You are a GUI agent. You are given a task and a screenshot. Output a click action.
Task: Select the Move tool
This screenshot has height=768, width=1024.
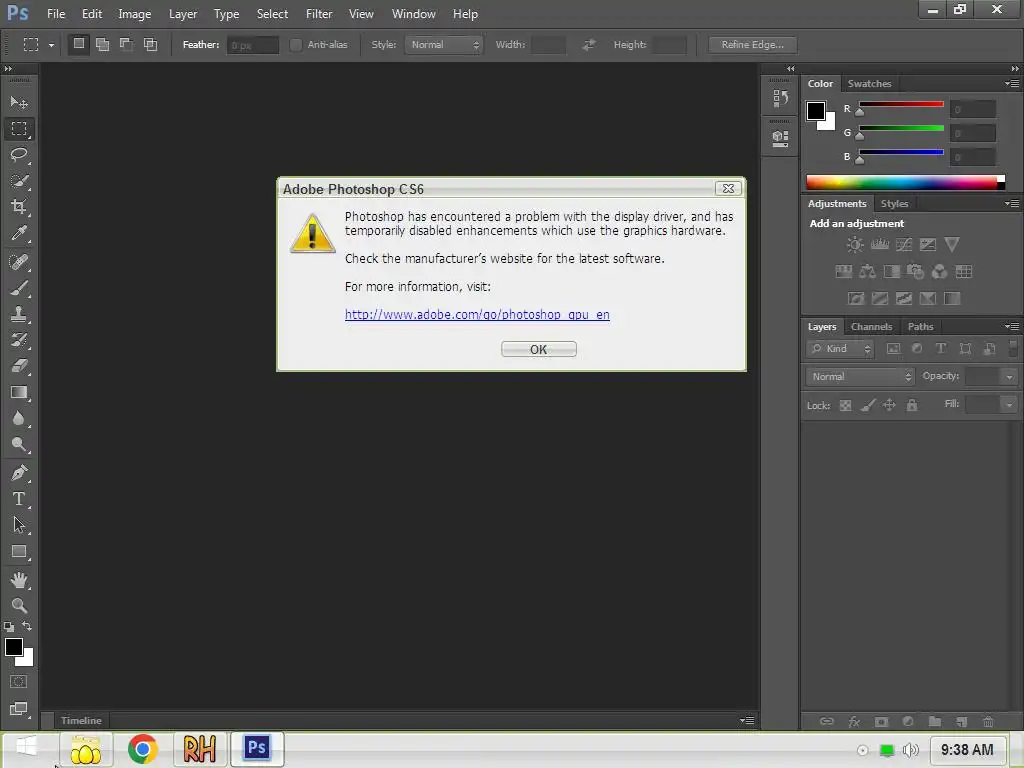[x=19, y=103]
